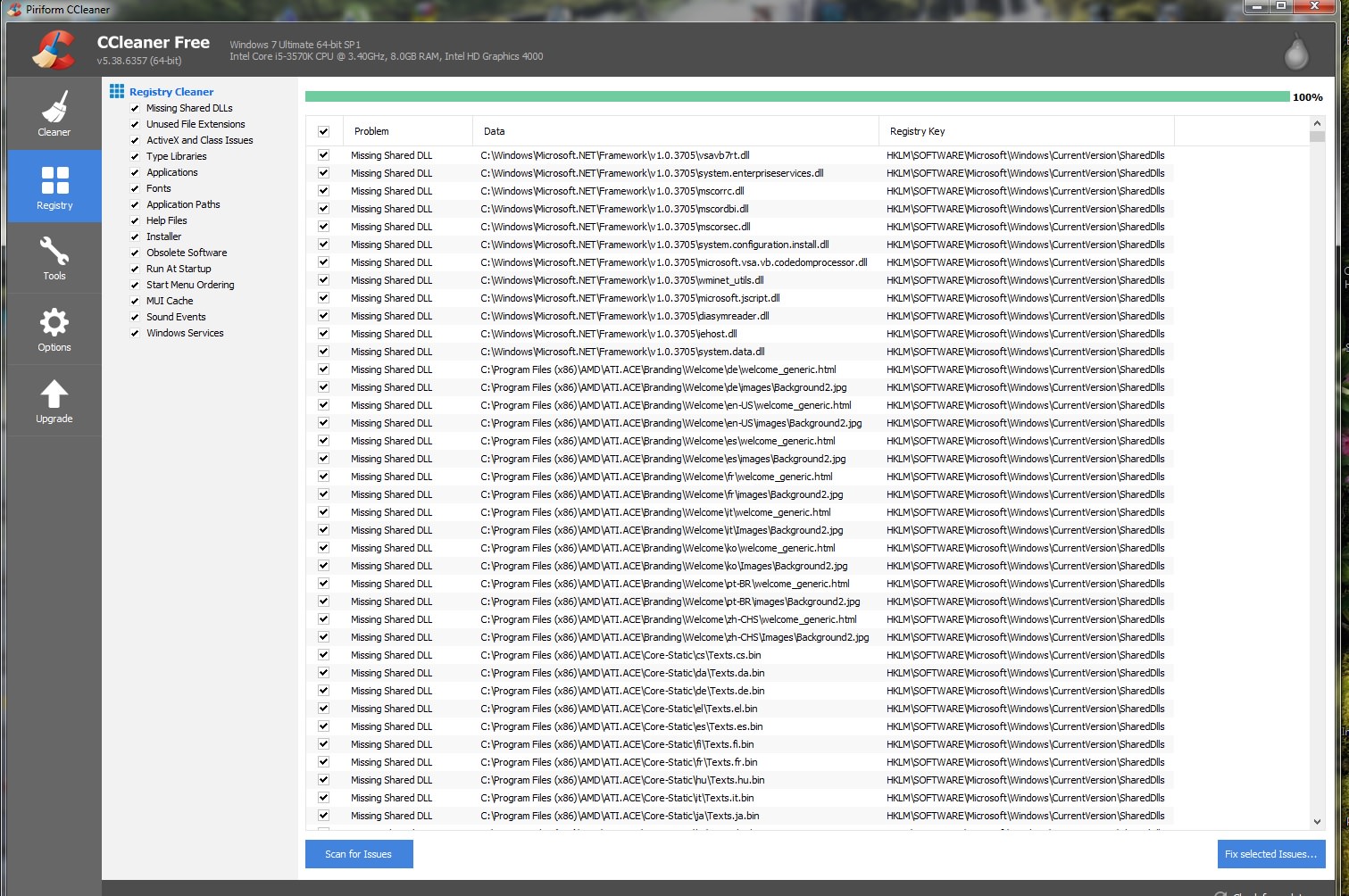Click the results scrollbar down arrow

[x=1317, y=822]
